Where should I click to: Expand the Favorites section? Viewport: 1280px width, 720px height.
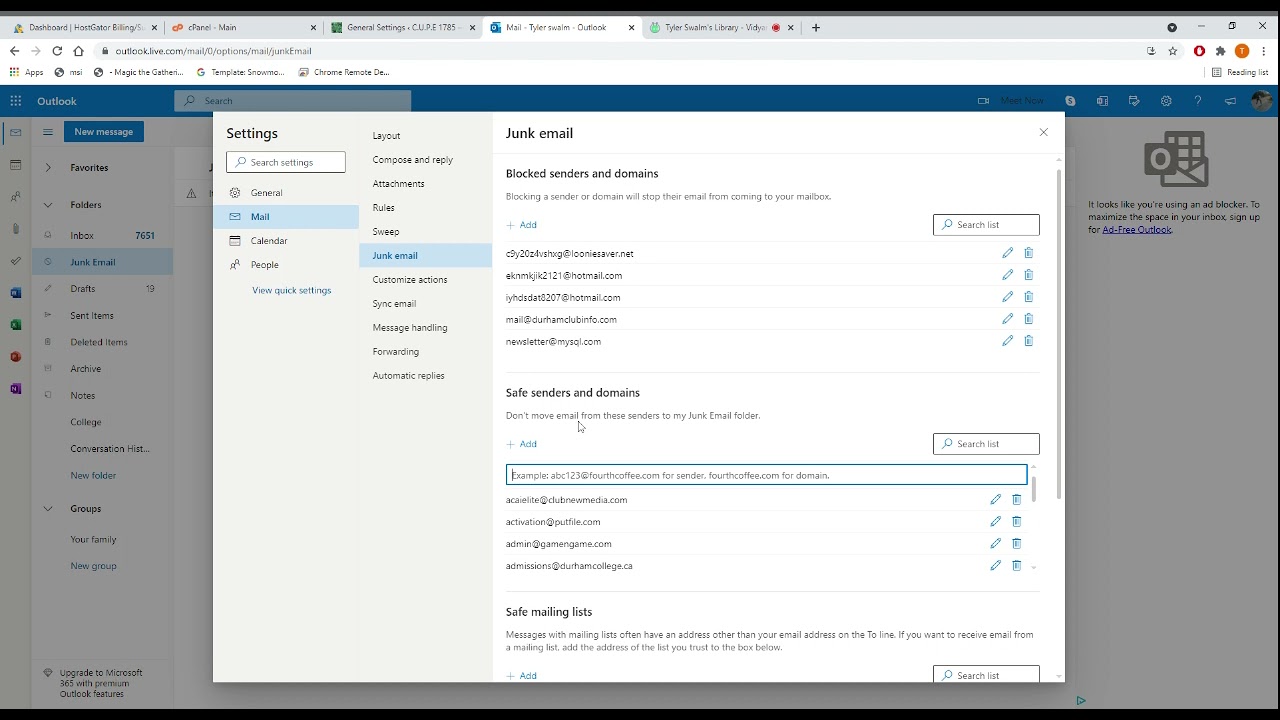pyautogui.click(x=47, y=168)
